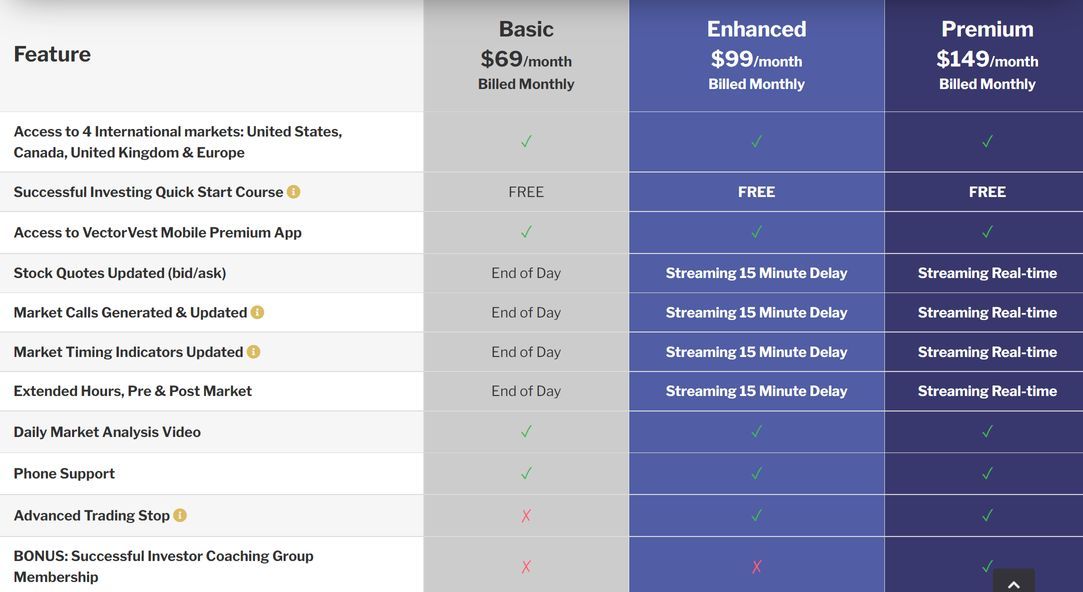Open info tooltip for Market Timing Indicators
The width and height of the screenshot is (1083, 592).
click(x=253, y=352)
